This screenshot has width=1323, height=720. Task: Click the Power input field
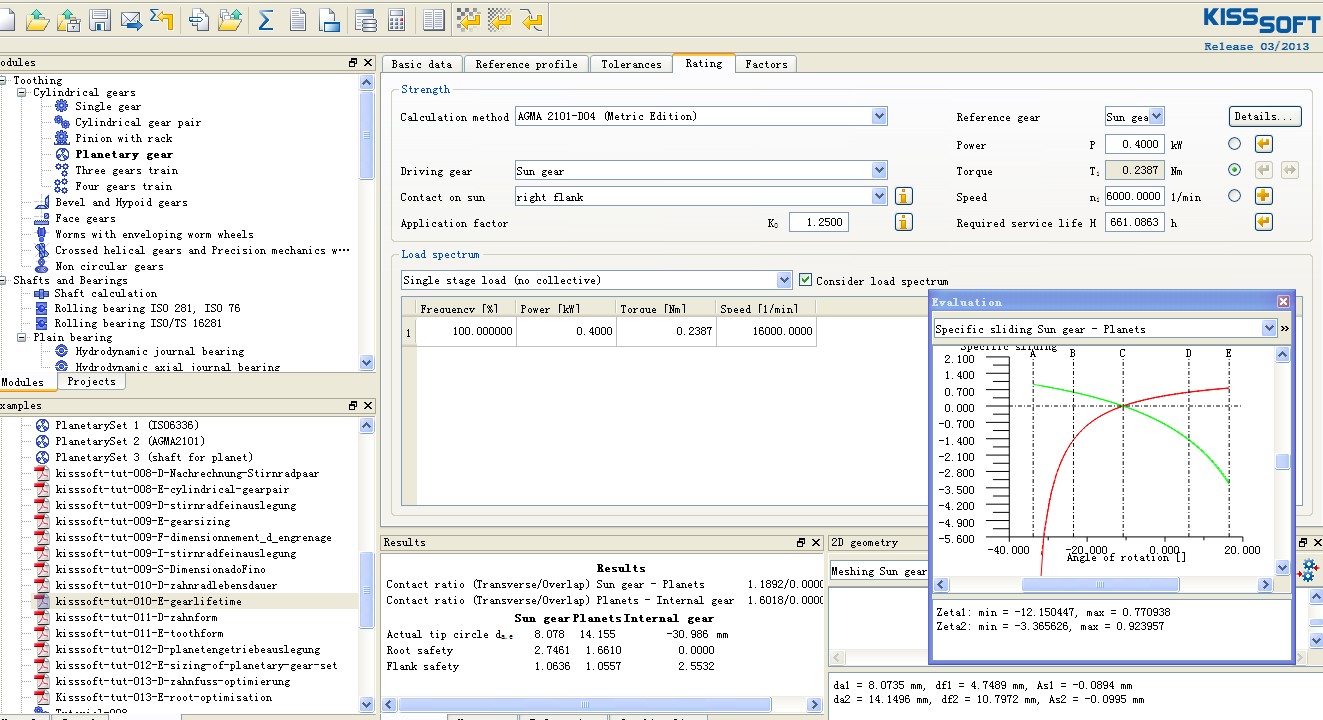click(x=1135, y=144)
